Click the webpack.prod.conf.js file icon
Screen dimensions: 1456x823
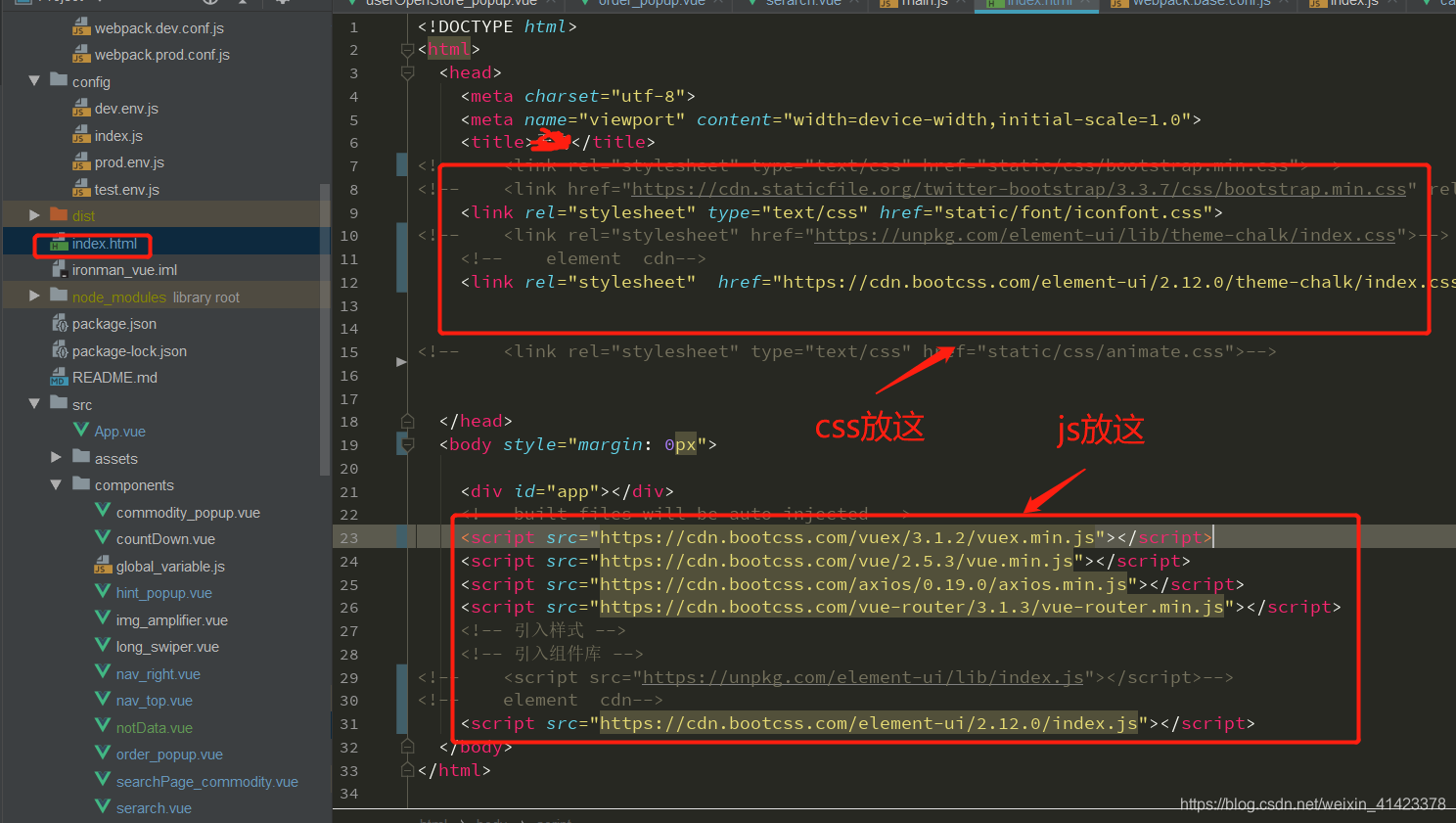tap(81, 54)
